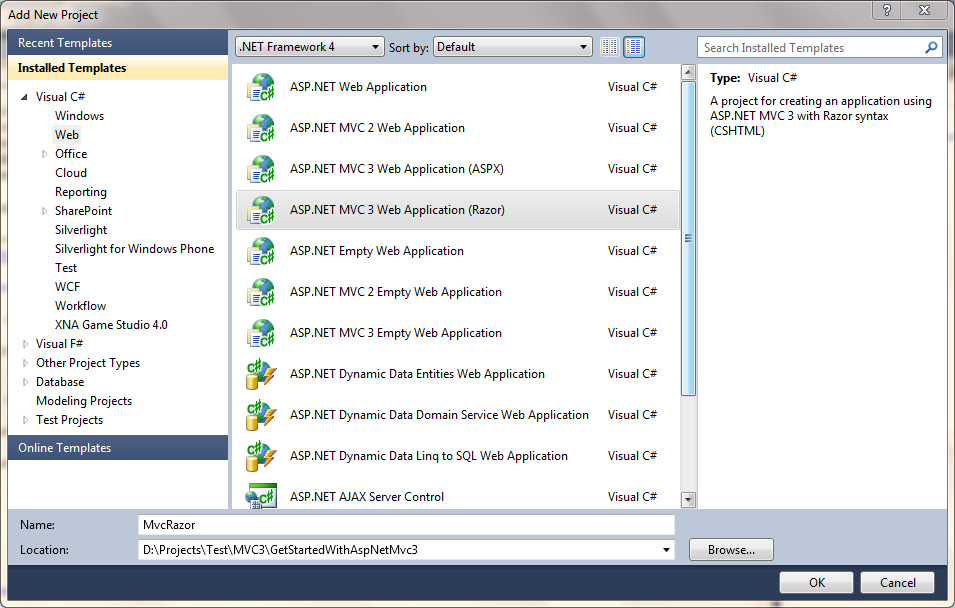Click the ASP.NET MVC 2 Web Application icon
The width and height of the screenshot is (955, 608).
click(x=261, y=128)
